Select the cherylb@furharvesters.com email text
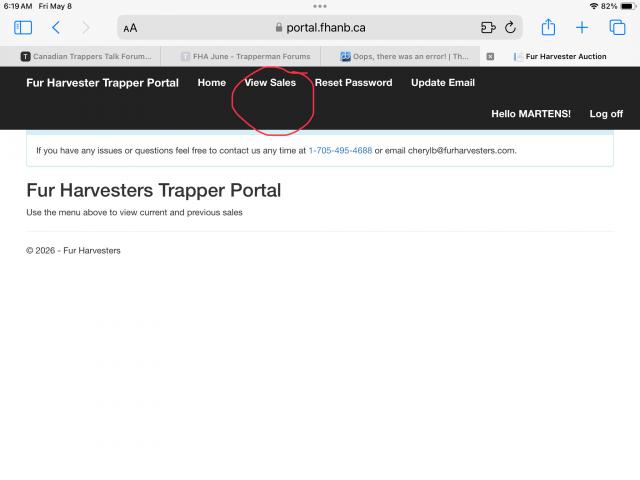Image resolution: width=640 pixels, height=480 pixels. pyautogui.click(x=461, y=150)
